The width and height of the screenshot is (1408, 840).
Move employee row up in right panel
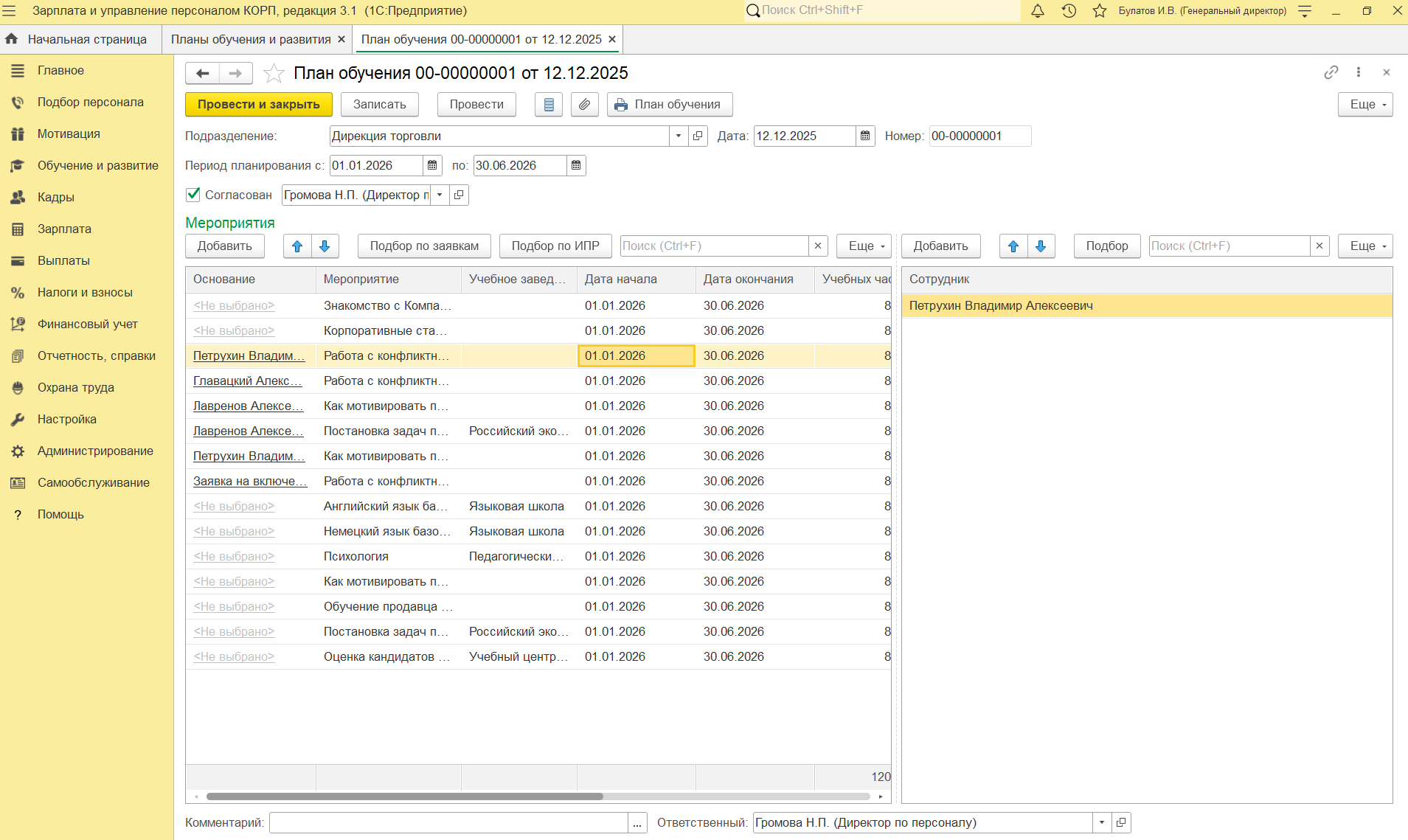1013,246
